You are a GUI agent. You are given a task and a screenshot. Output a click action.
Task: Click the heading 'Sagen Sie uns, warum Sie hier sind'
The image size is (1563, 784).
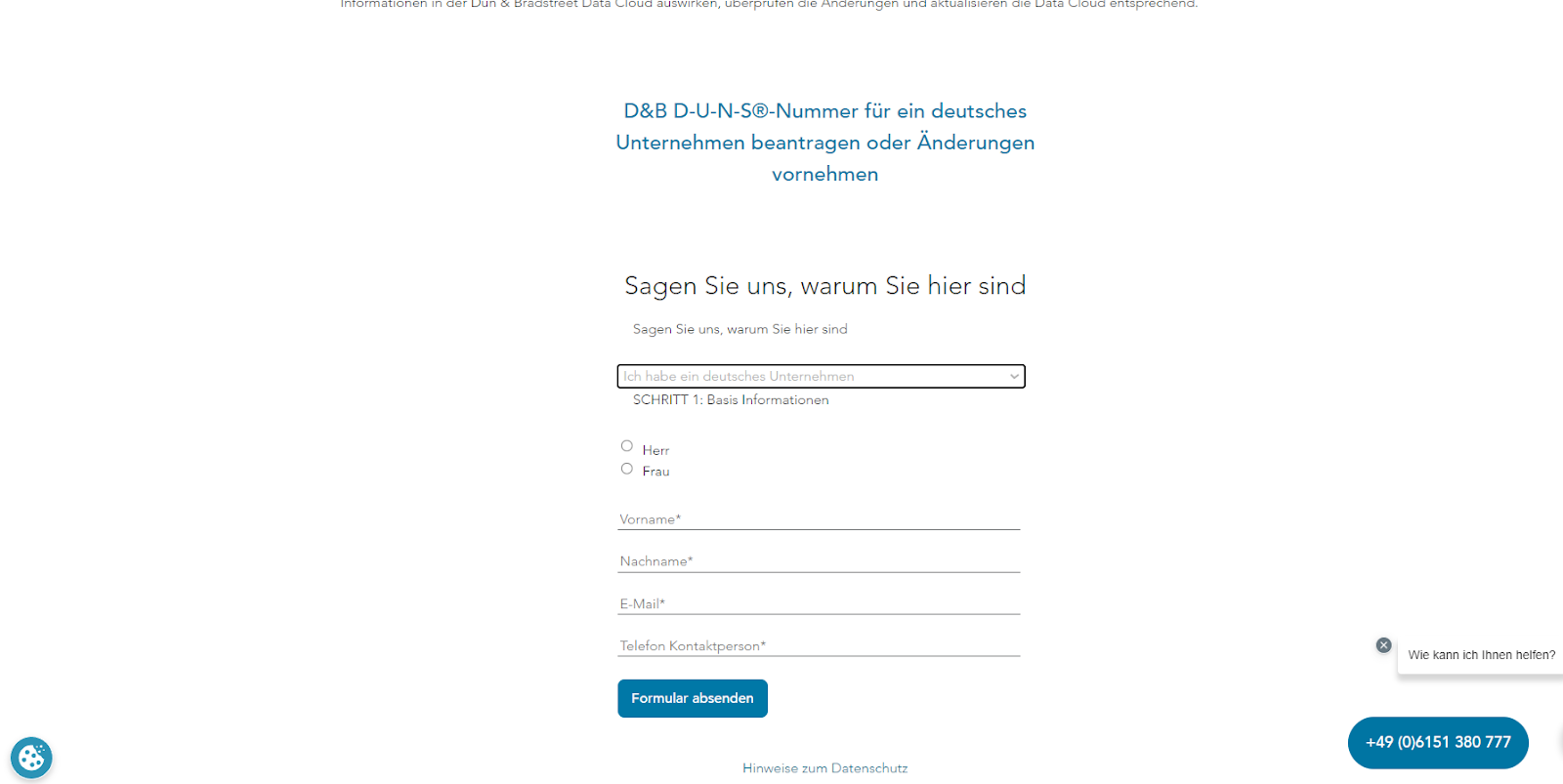pyautogui.click(x=825, y=286)
